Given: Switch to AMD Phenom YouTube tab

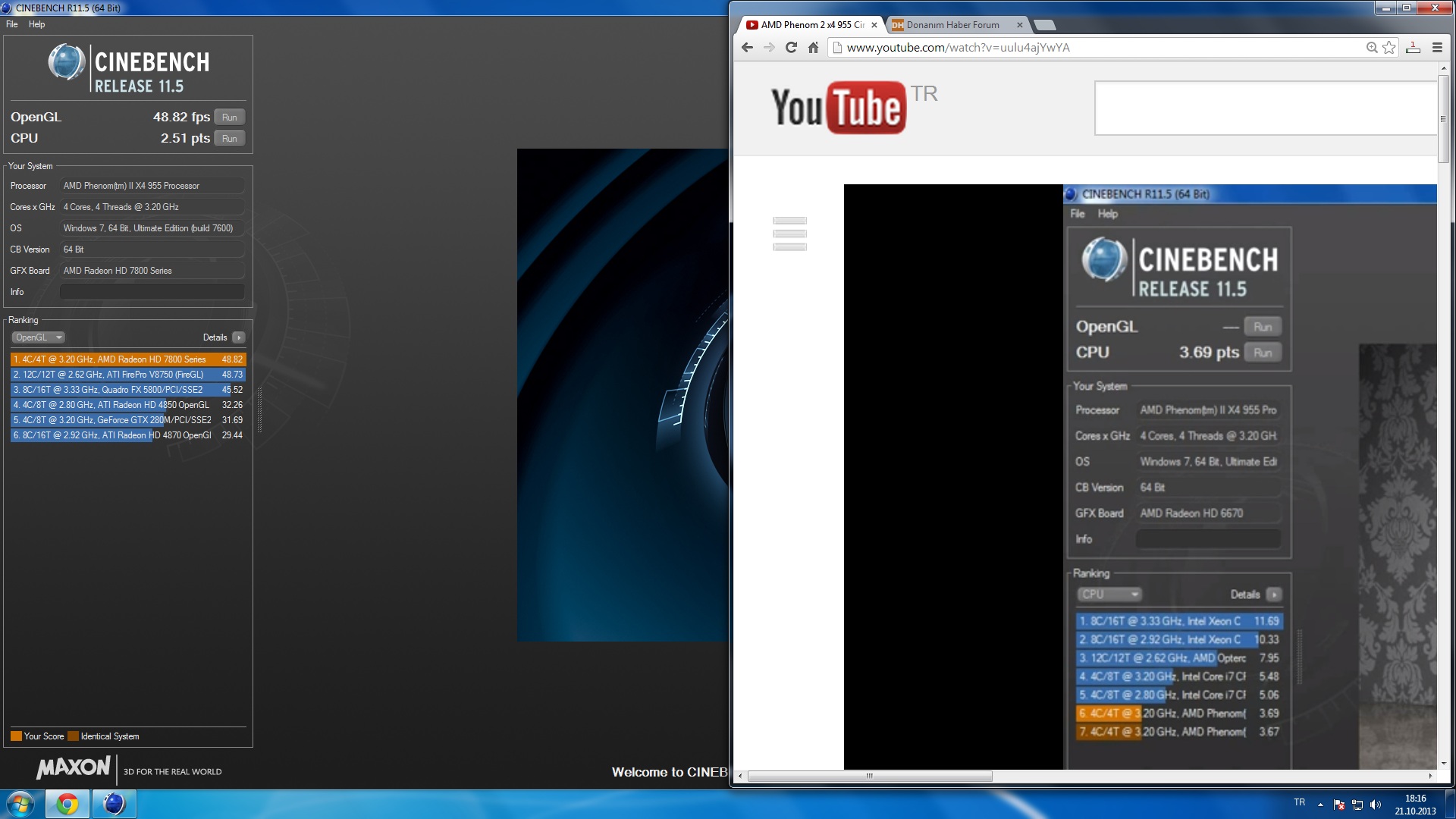Looking at the screenshot, I should coord(810,25).
